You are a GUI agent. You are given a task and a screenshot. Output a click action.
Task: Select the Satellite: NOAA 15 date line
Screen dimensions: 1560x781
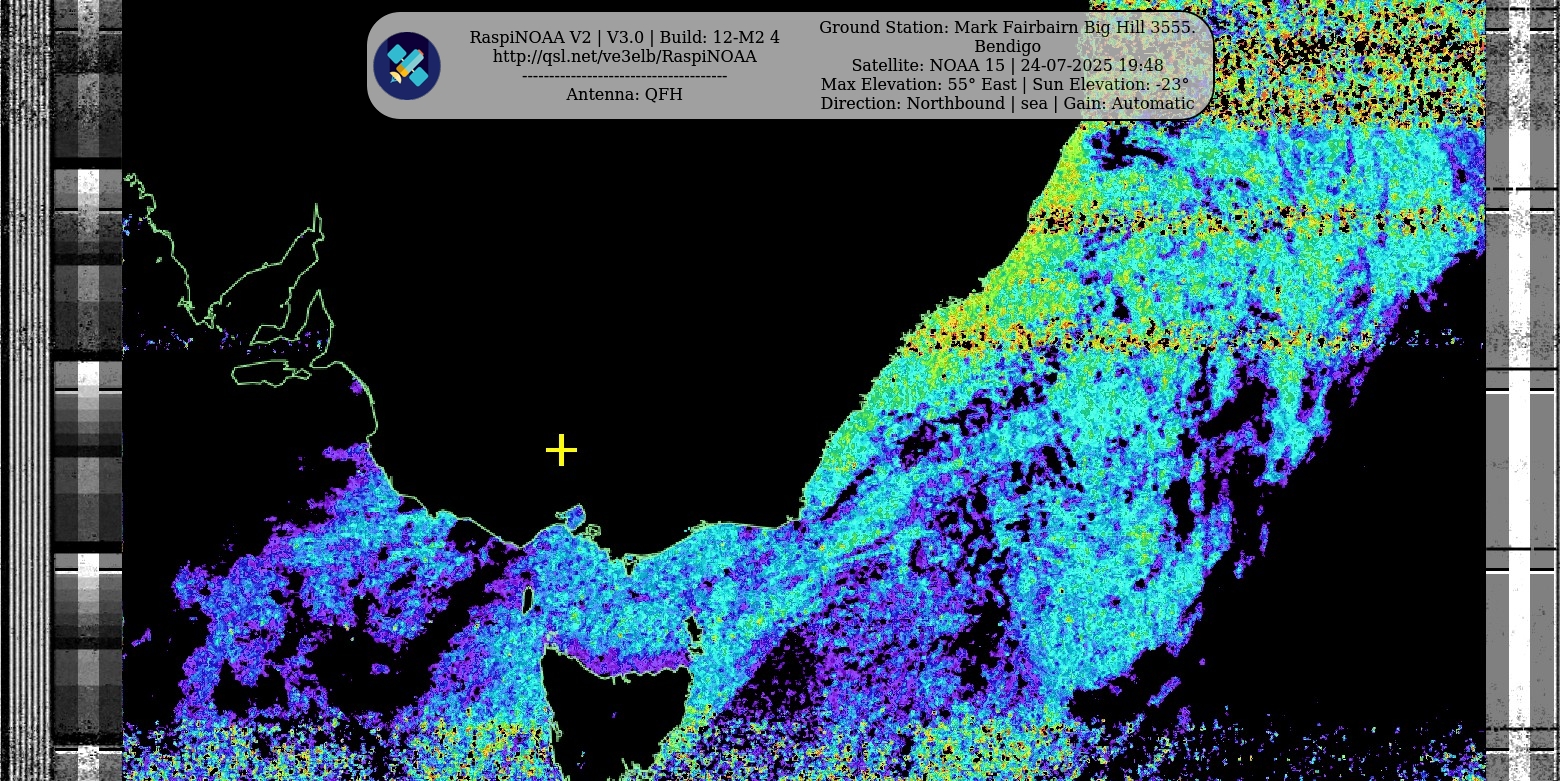(x=1006, y=65)
